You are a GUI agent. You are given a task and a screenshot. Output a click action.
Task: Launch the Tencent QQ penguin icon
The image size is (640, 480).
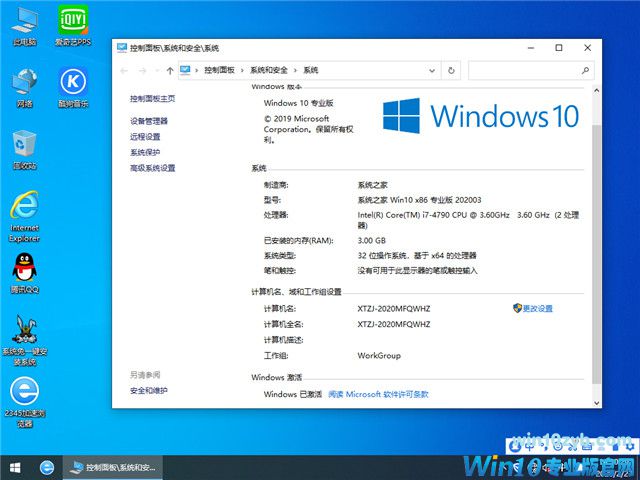pyautogui.click(x=24, y=273)
